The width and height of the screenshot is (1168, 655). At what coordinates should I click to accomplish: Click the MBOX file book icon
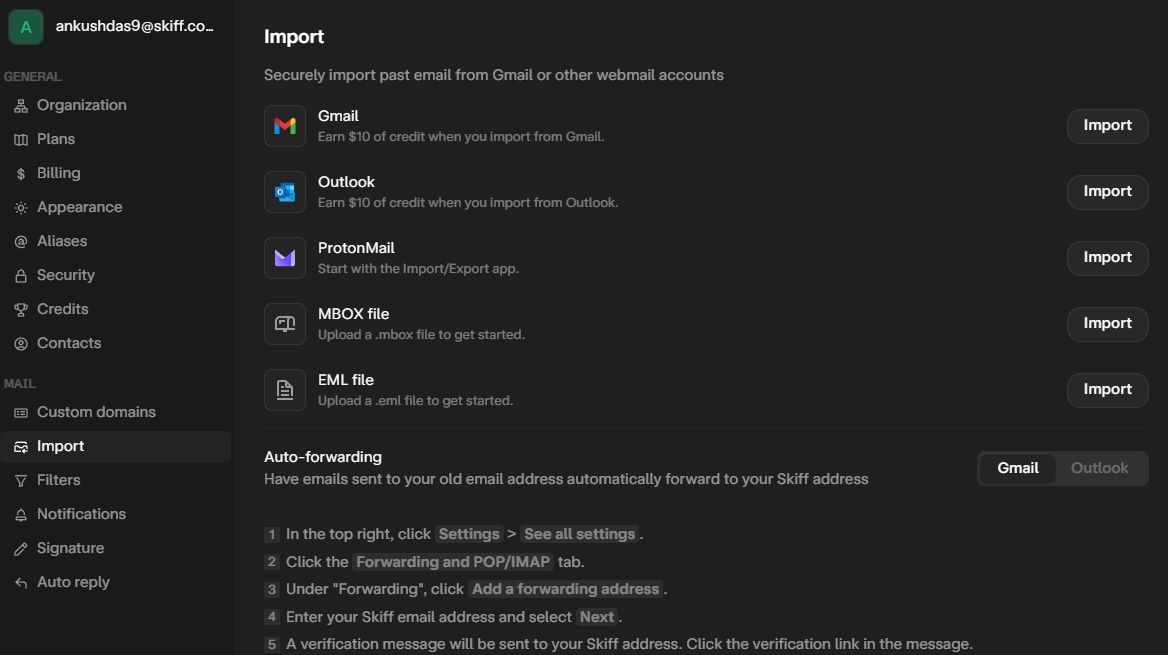pyautogui.click(x=284, y=323)
